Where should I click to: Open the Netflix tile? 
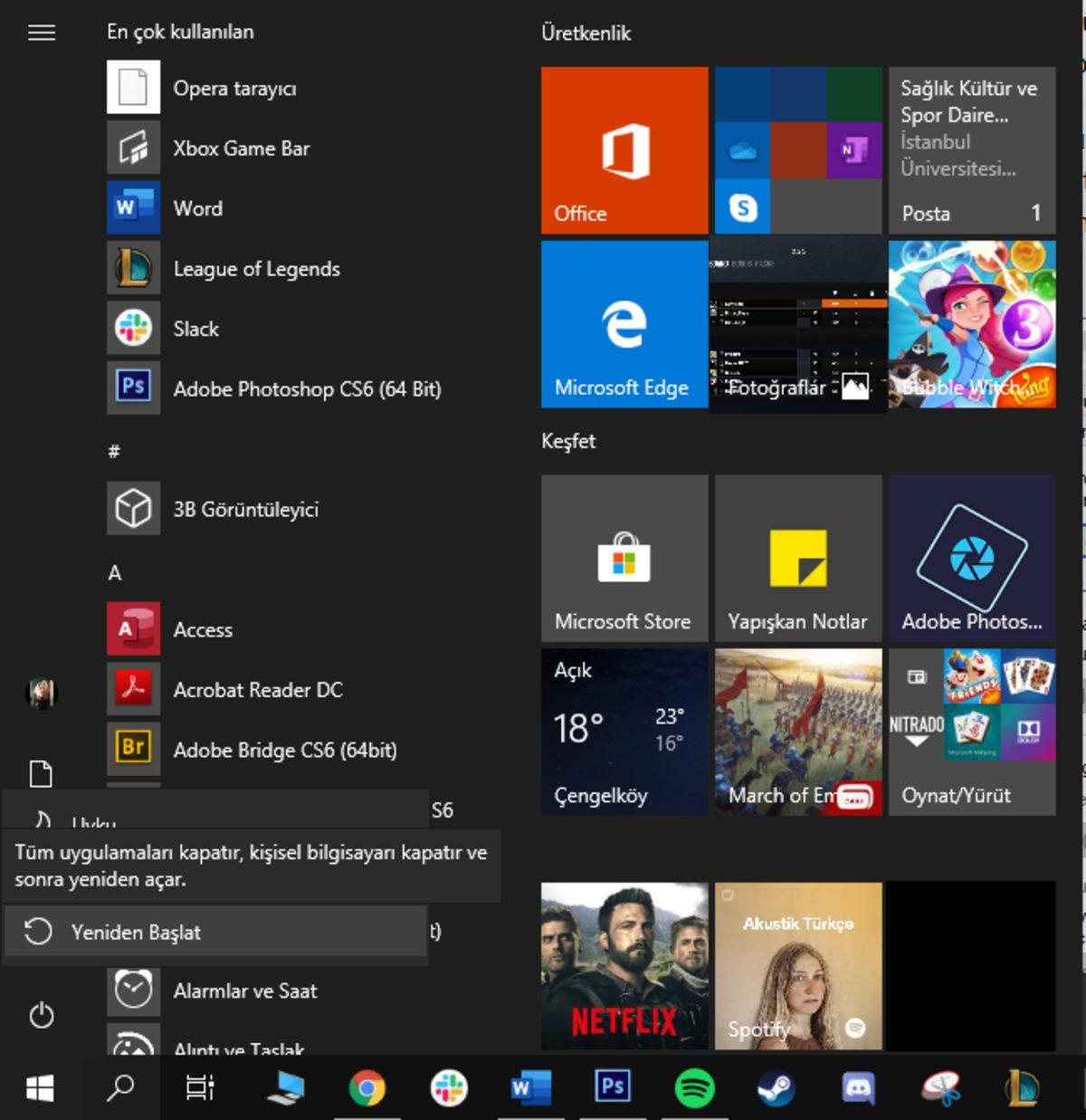[x=624, y=966]
